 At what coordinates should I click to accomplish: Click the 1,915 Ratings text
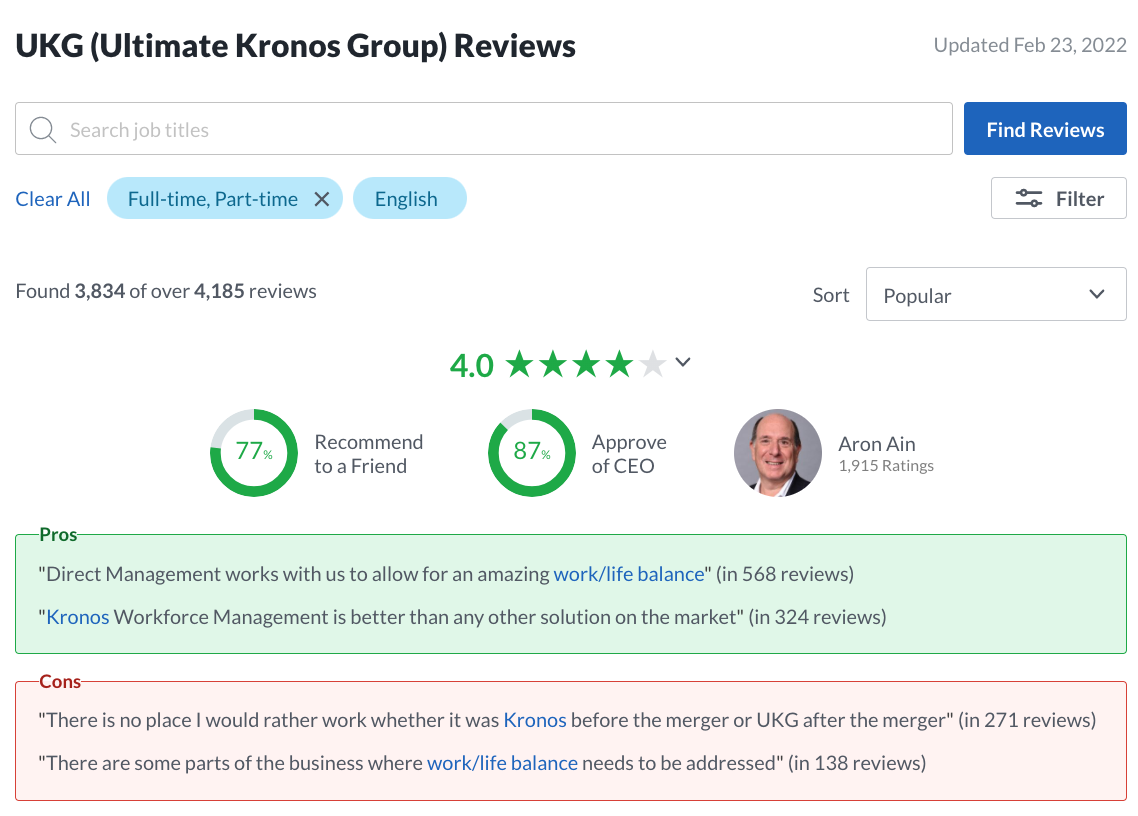coord(886,466)
